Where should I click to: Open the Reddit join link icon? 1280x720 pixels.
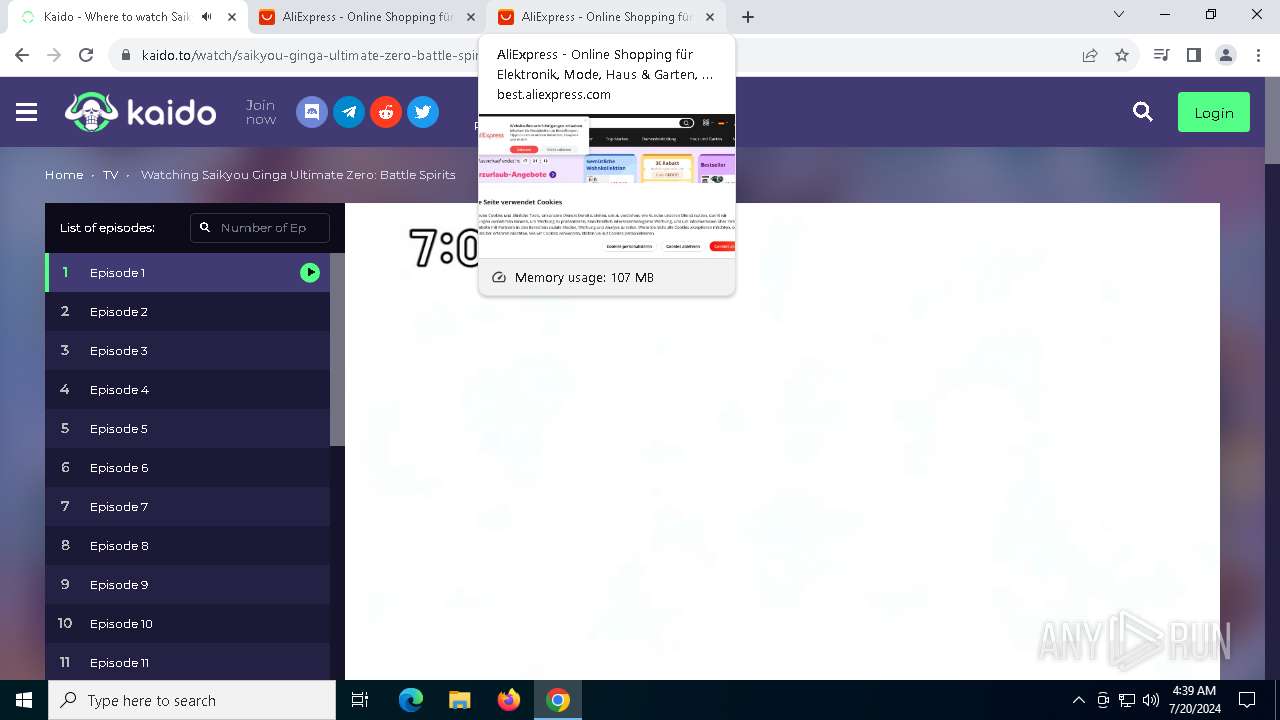tap(386, 112)
